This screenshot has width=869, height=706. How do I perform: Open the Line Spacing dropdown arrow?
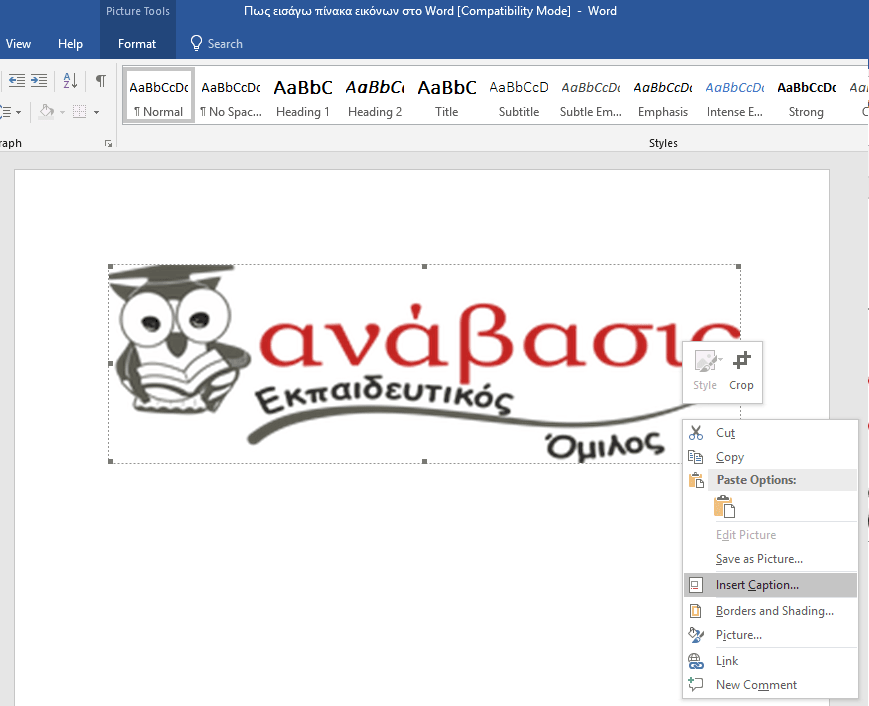pos(18,112)
